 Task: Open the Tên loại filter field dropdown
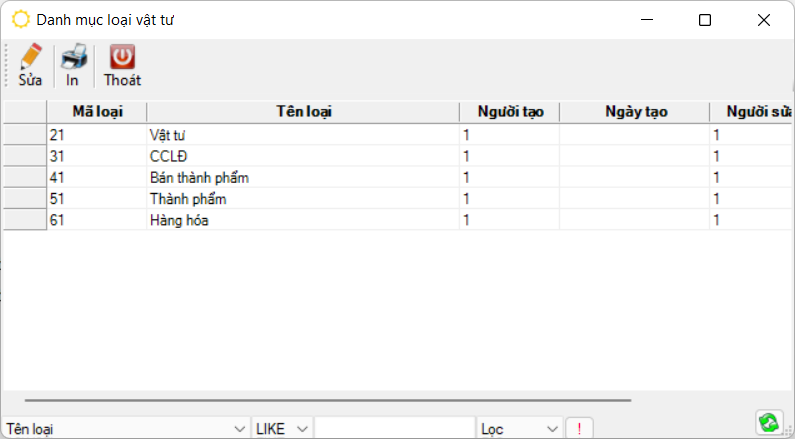click(x=239, y=429)
